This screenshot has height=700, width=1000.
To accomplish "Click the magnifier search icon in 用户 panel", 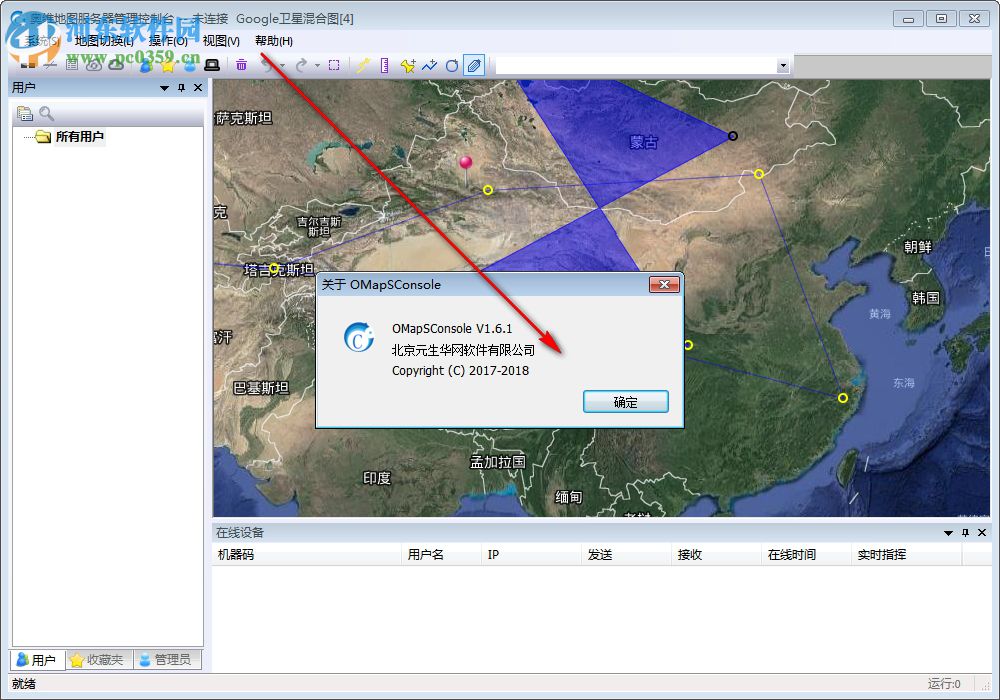I will (46, 113).
